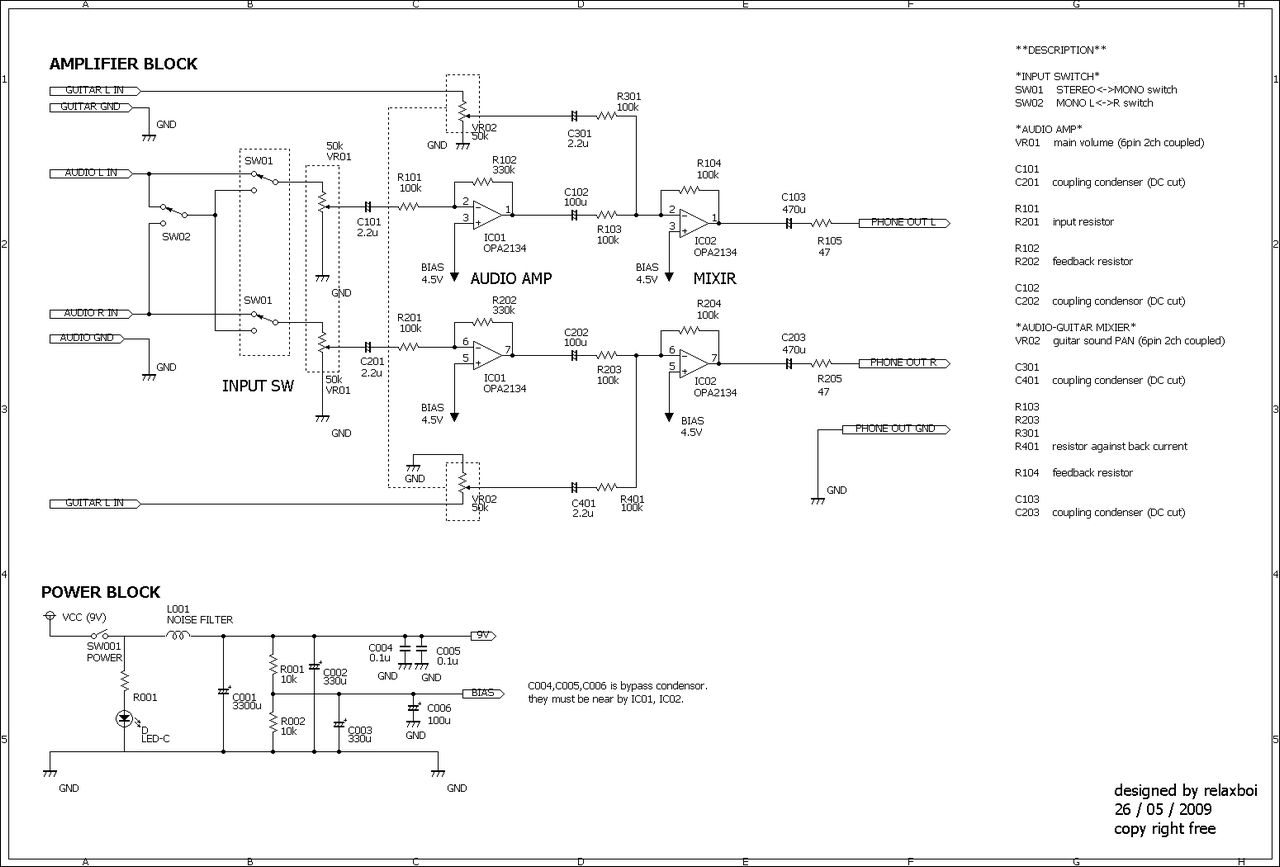The height and width of the screenshot is (867, 1280).
Task: Select the AUDIO GND port label
Action: tap(88, 338)
